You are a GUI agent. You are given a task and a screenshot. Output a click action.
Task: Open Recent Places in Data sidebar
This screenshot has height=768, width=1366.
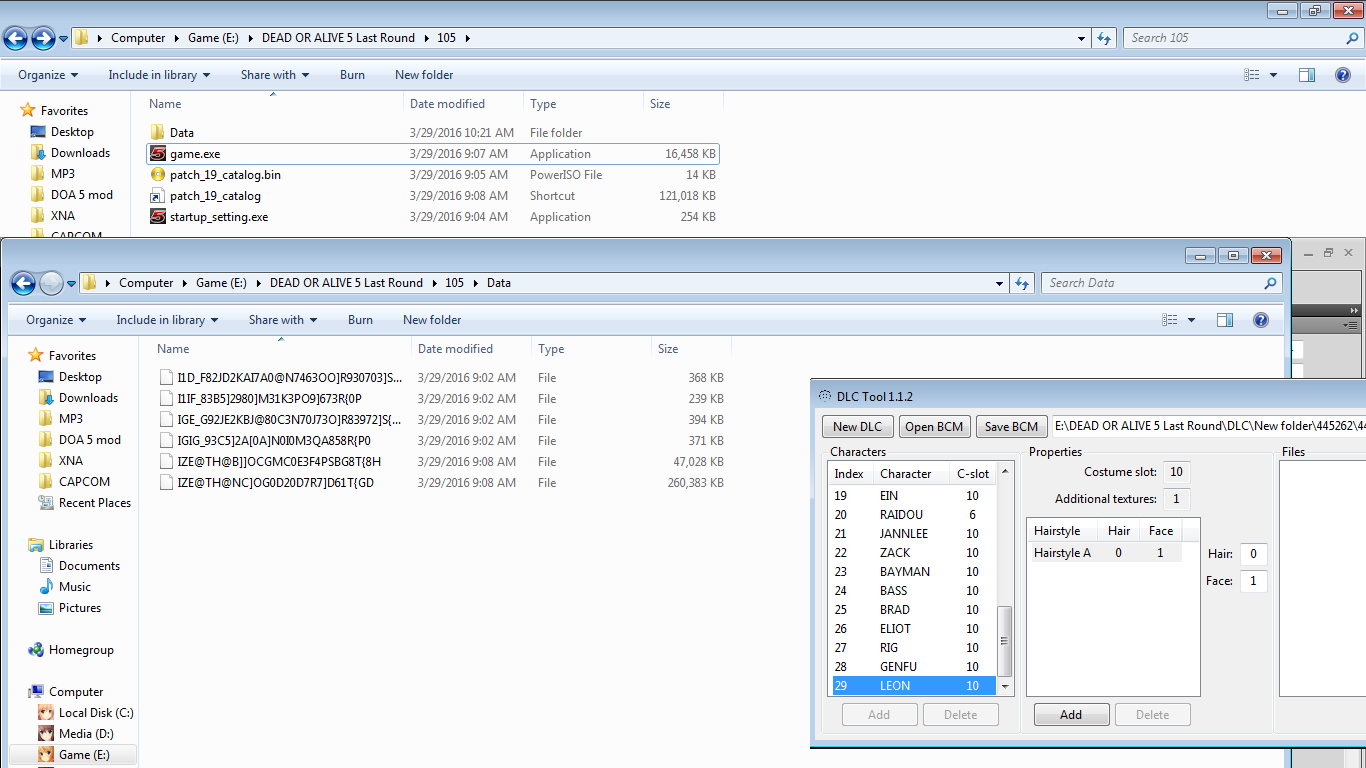(x=85, y=503)
